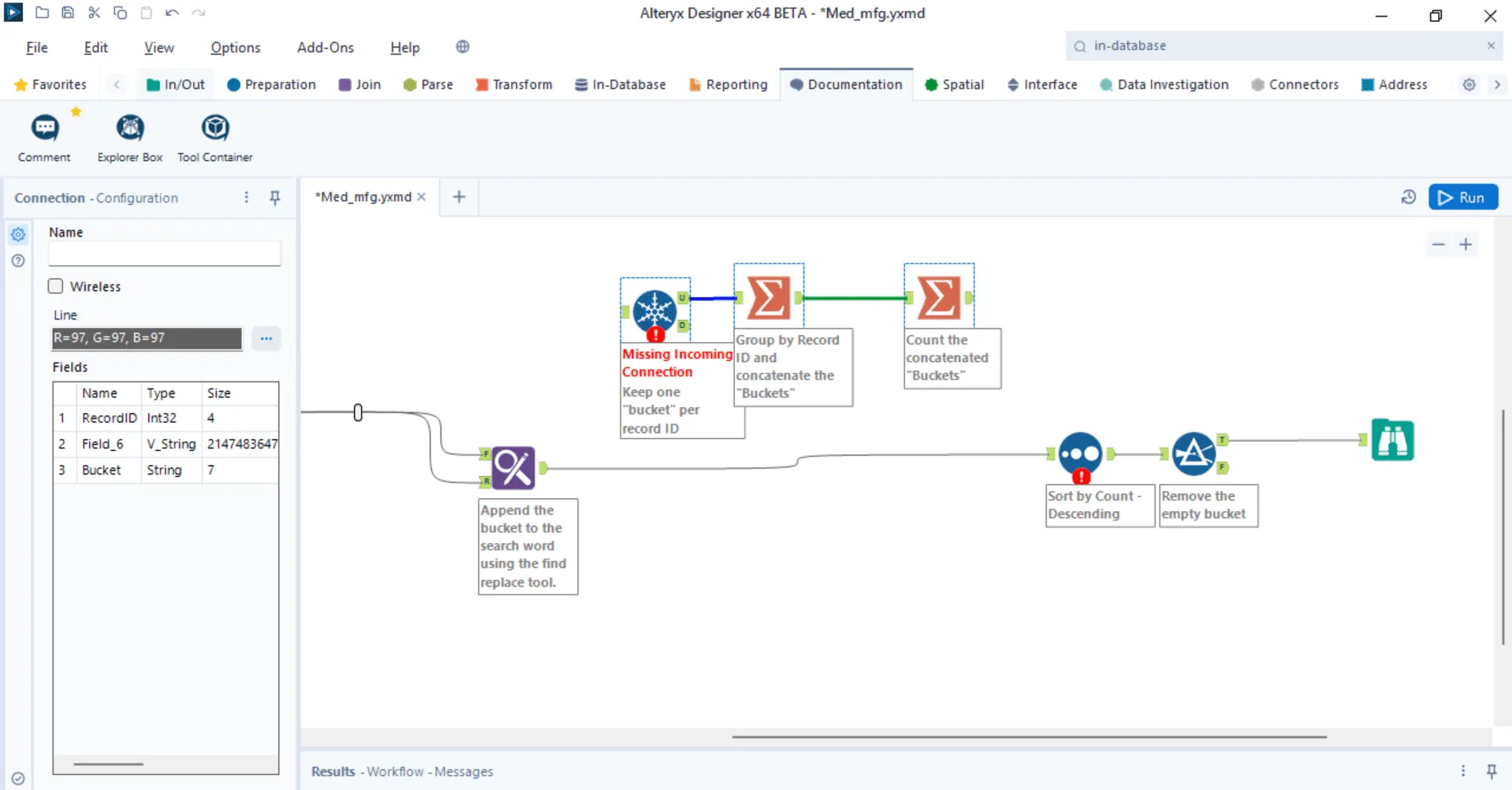Add a new workflow tab

pos(459,197)
